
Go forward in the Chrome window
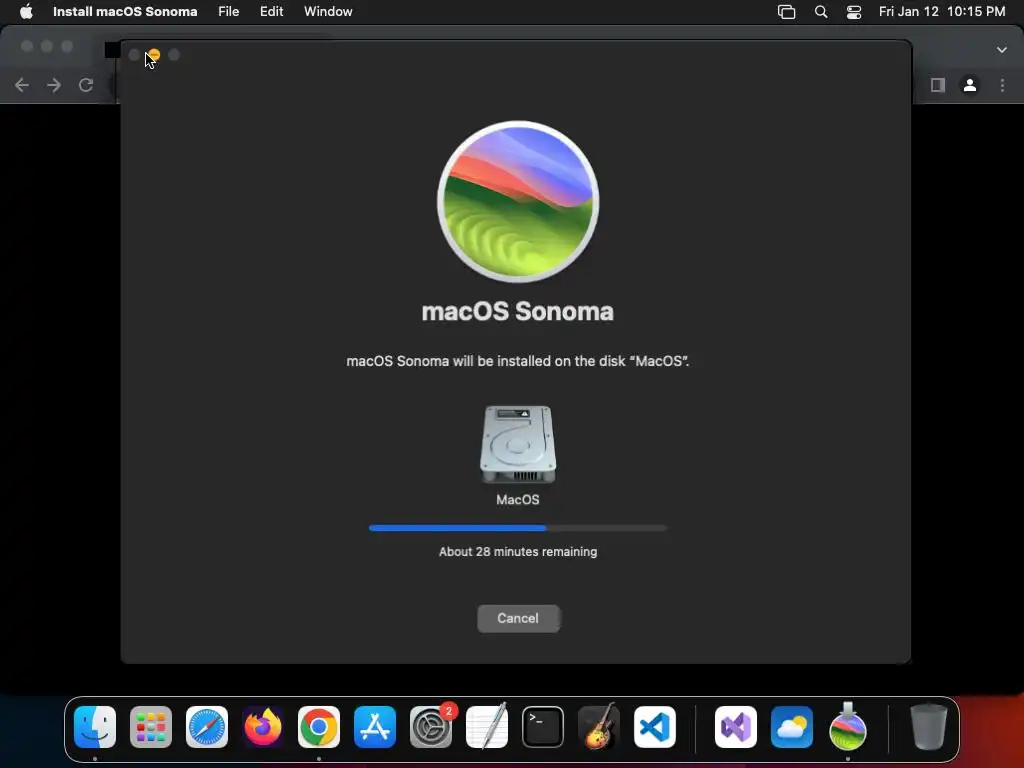tap(54, 85)
